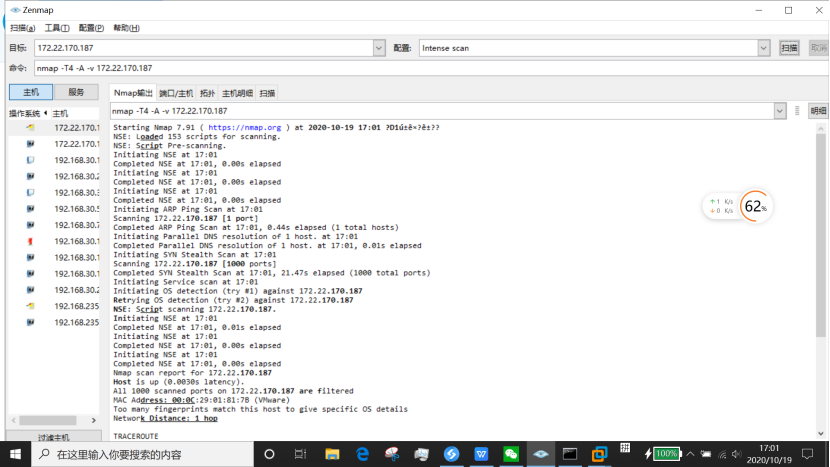
Task: Click the output pane scroll down arrow
Action: tap(820, 434)
